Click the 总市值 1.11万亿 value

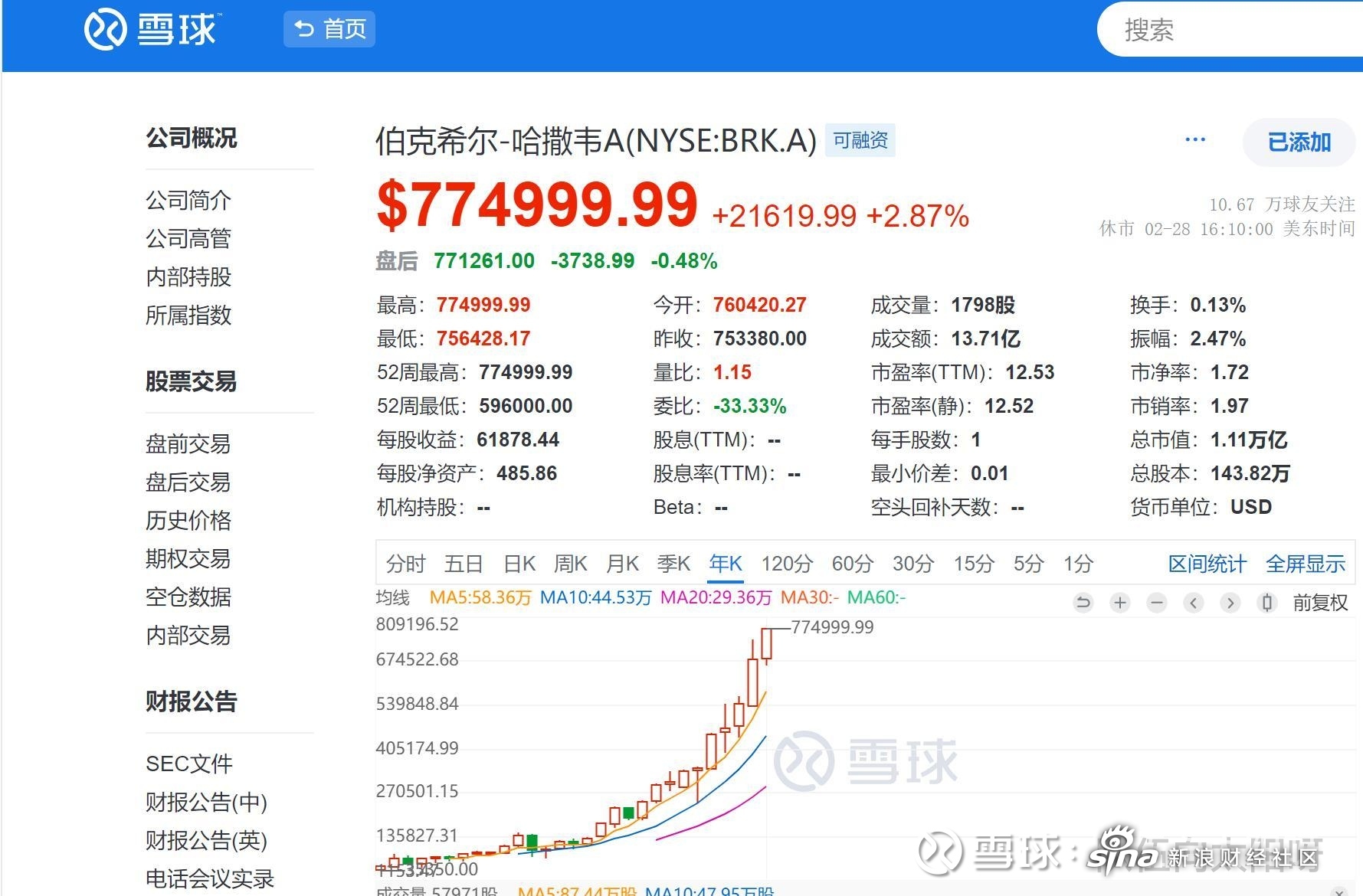[1249, 440]
